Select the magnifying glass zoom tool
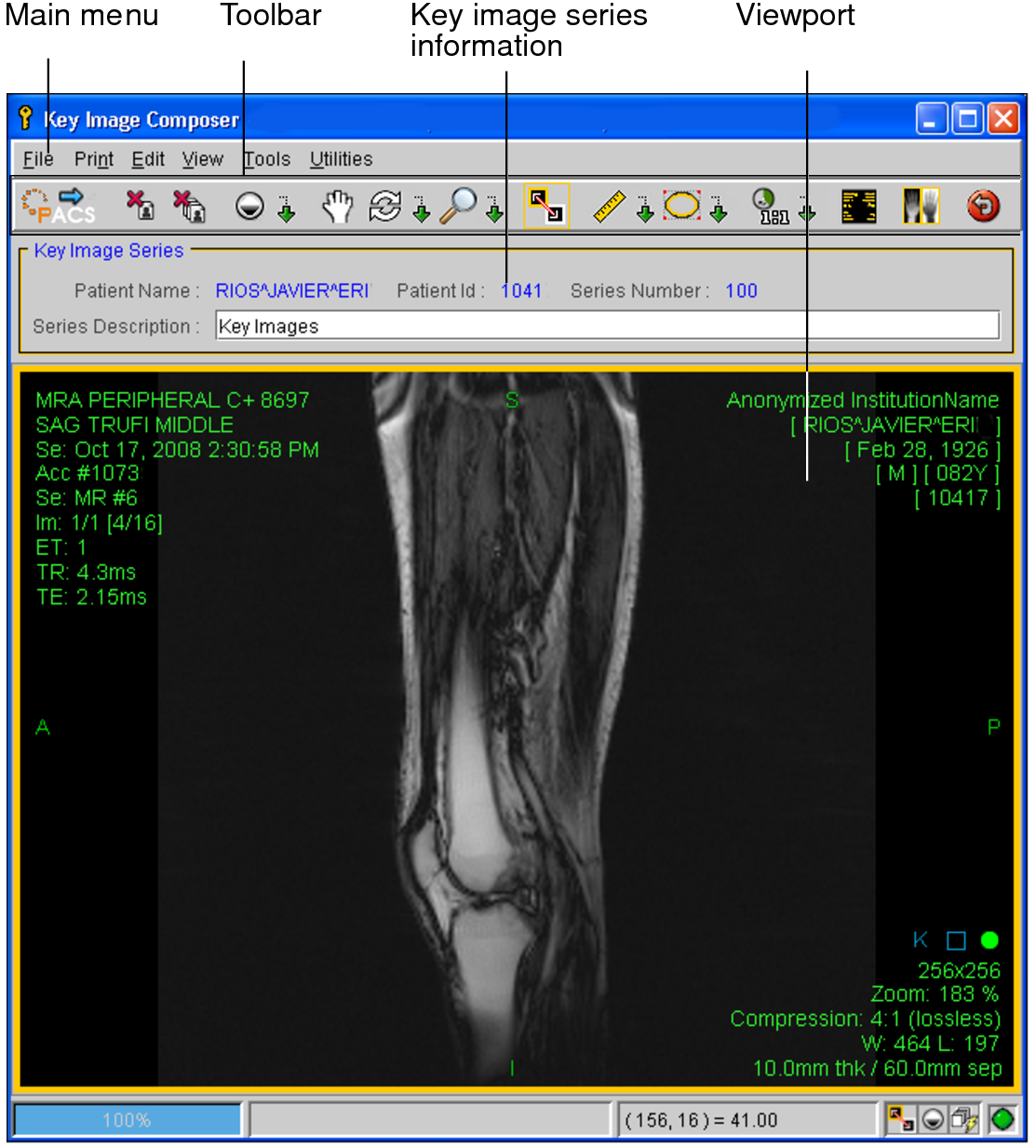 pyautogui.click(x=457, y=206)
